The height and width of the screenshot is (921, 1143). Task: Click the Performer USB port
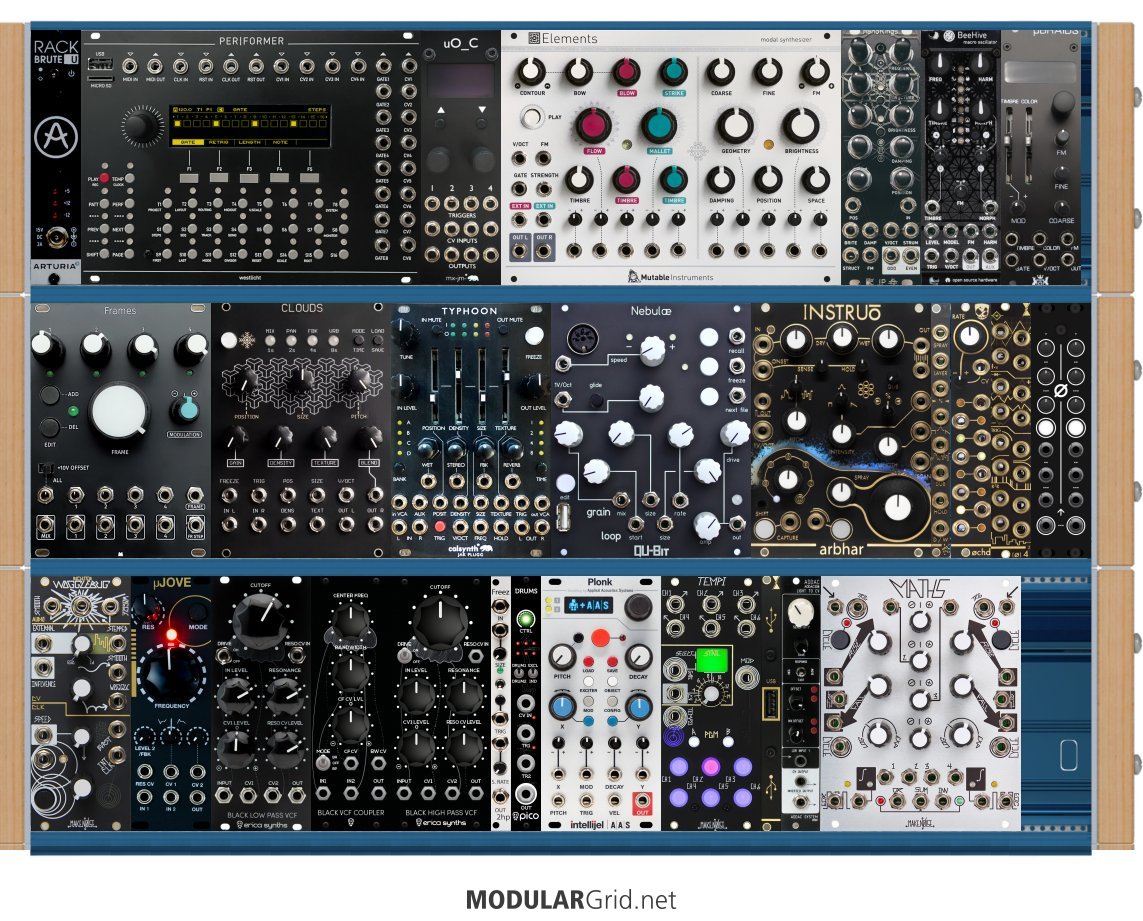[x=100, y=64]
